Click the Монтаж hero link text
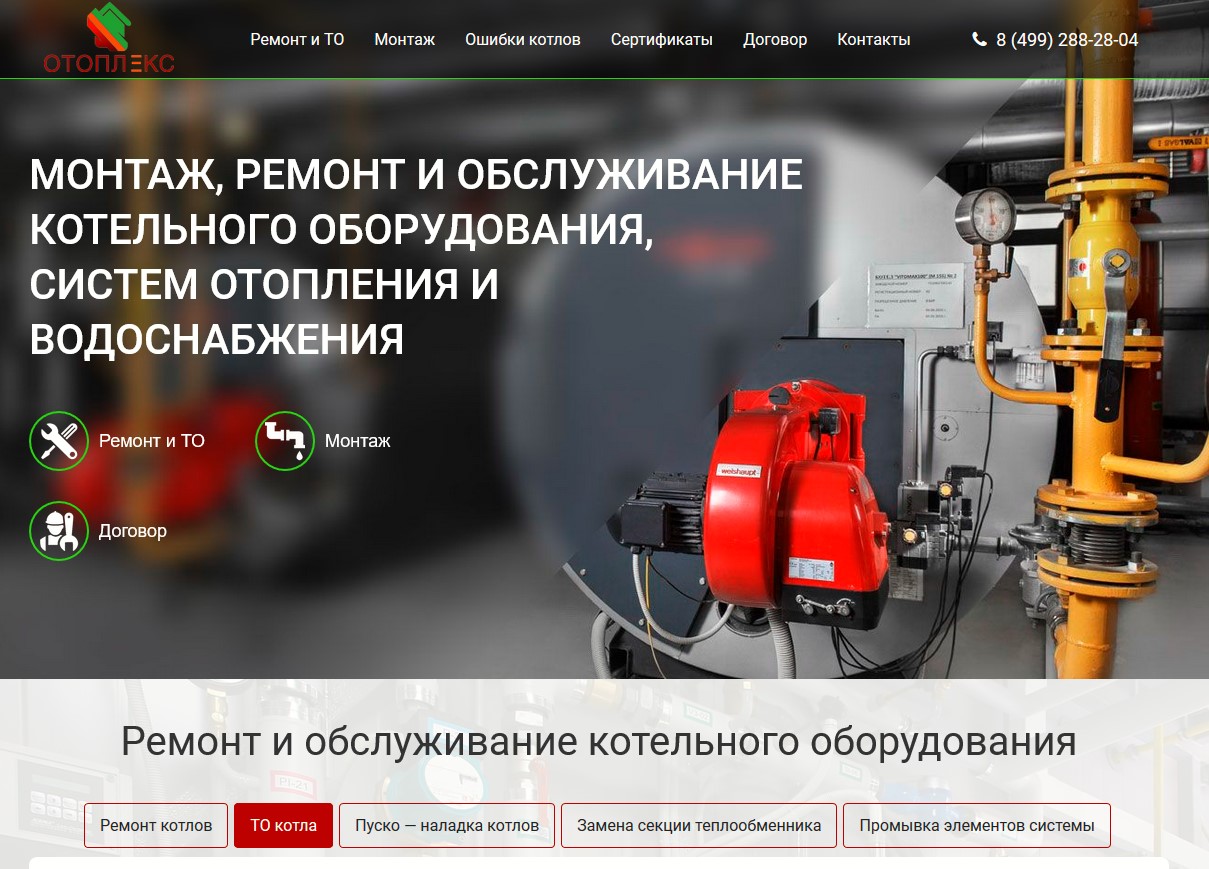The image size is (1209, 869). (358, 441)
